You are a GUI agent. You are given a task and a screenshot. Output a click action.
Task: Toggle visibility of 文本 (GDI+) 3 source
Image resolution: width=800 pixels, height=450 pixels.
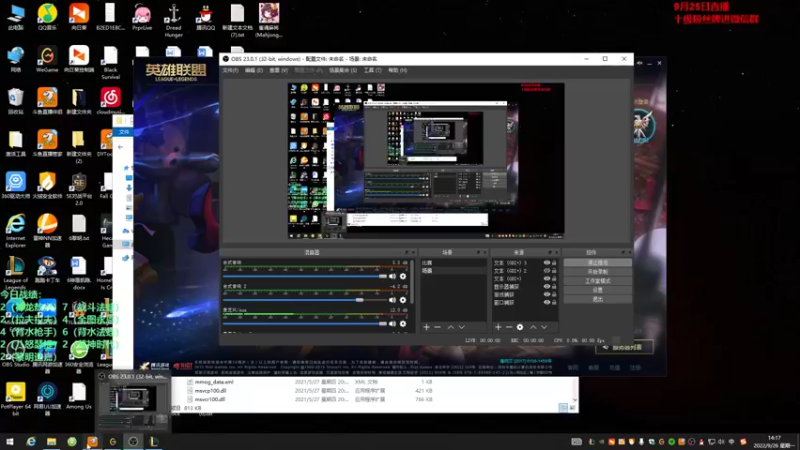(x=546, y=263)
